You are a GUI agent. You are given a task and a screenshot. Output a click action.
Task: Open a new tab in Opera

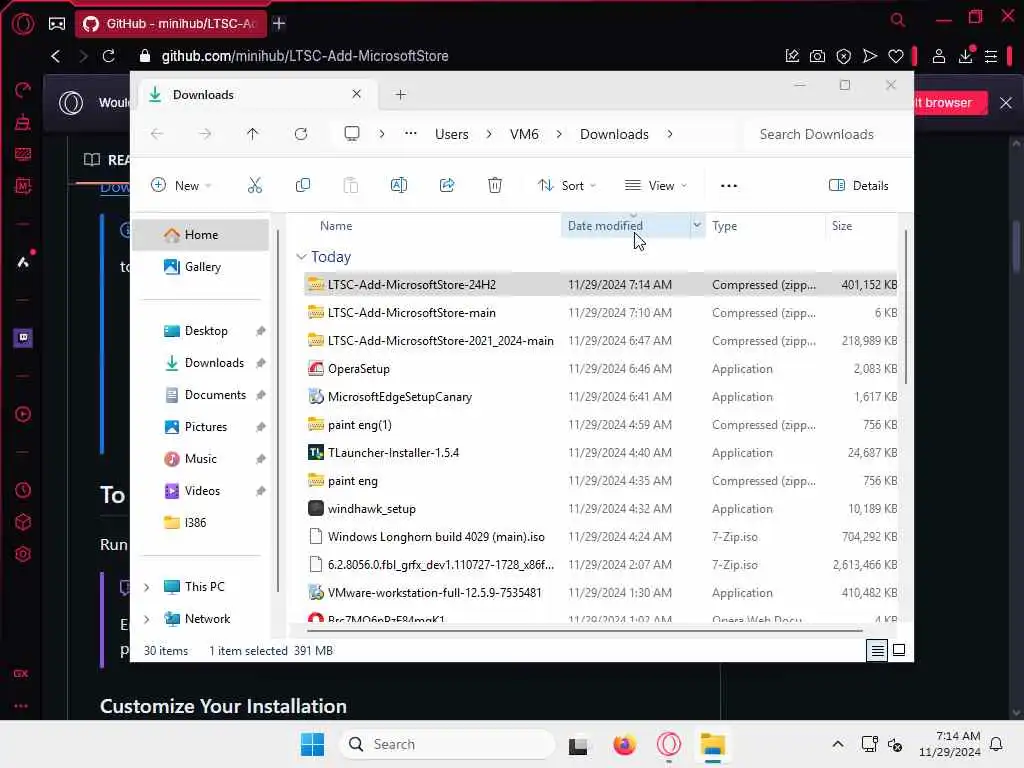coord(279,24)
